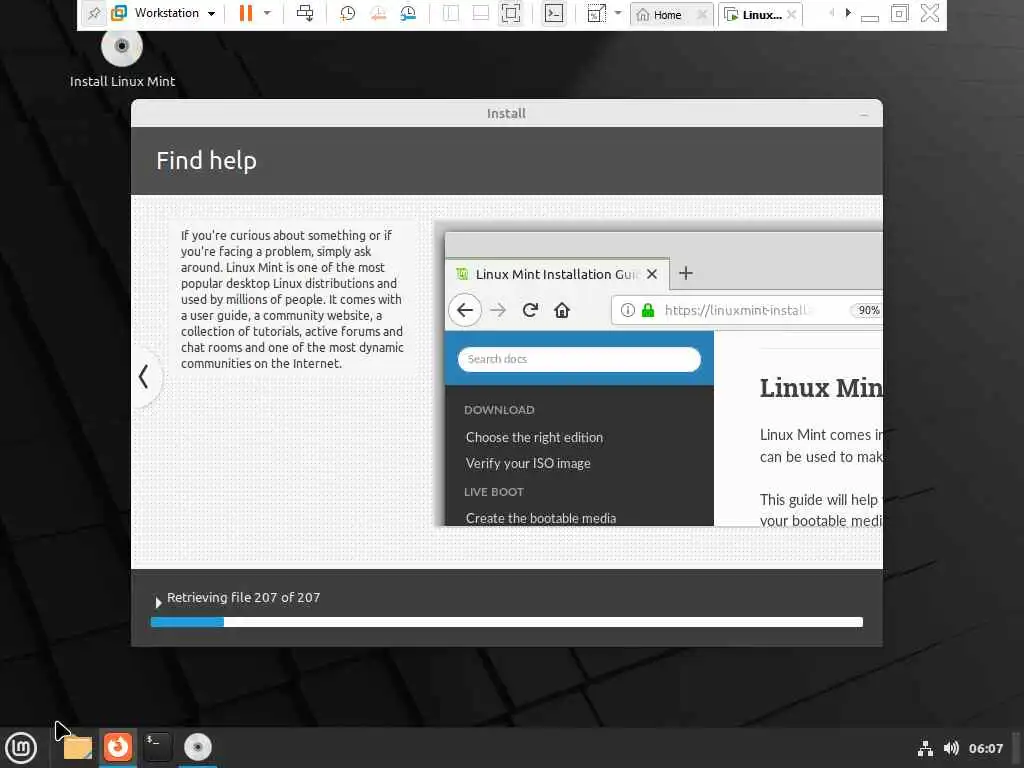This screenshot has height=768, width=1024.
Task: Take a snapshot of the VM
Action: coord(347,13)
